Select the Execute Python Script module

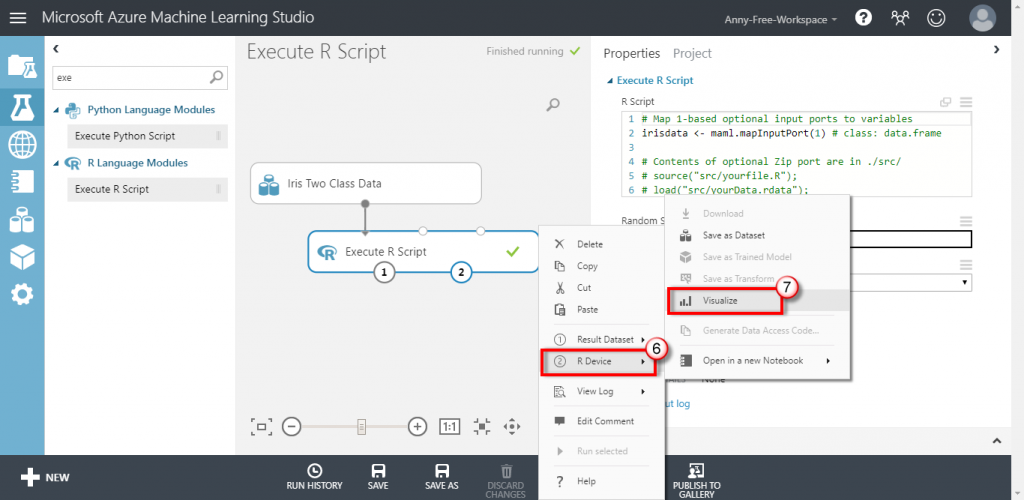[x=147, y=136]
